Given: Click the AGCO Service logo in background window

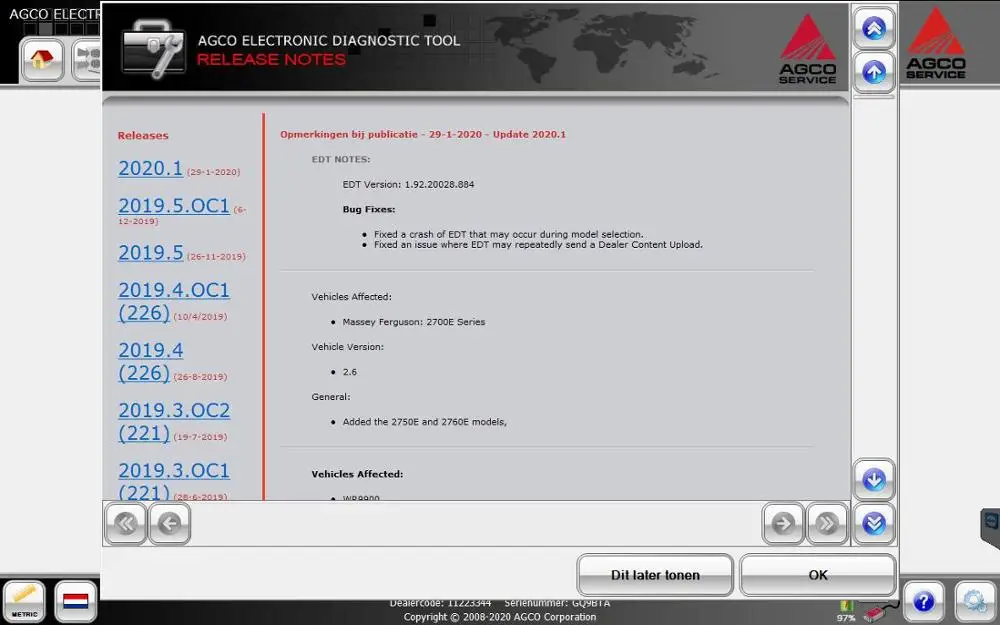Looking at the screenshot, I should [x=936, y=43].
